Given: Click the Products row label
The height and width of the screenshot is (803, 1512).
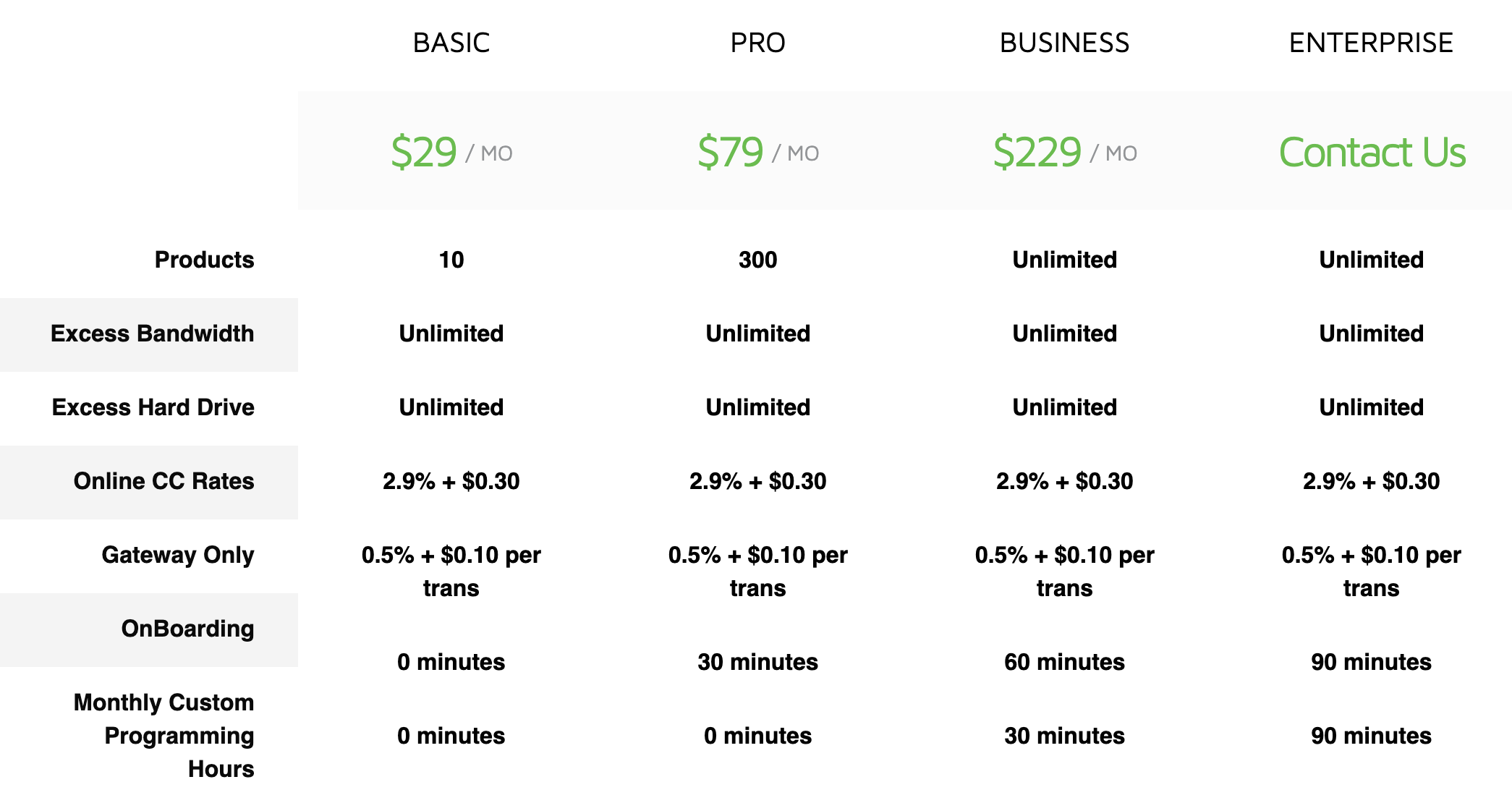Looking at the screenshot, I should (x=204, y=260).
